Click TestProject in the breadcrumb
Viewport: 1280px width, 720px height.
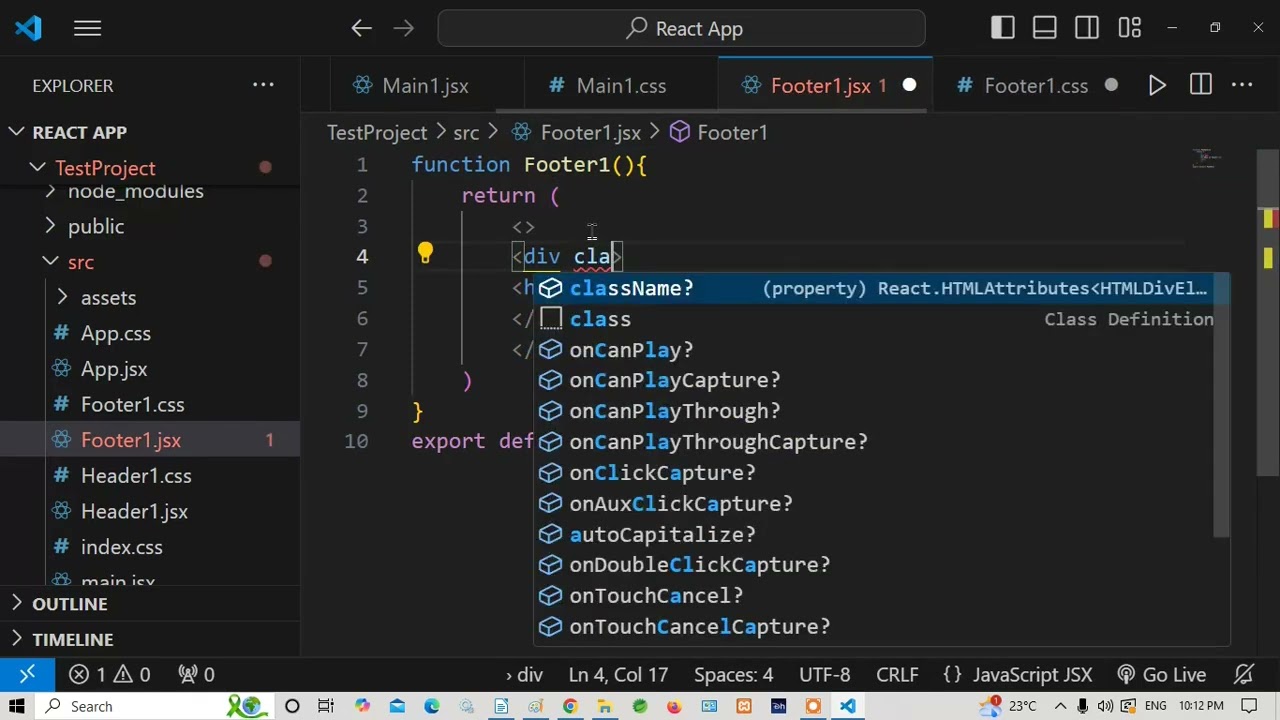click(x=377, y=132)
